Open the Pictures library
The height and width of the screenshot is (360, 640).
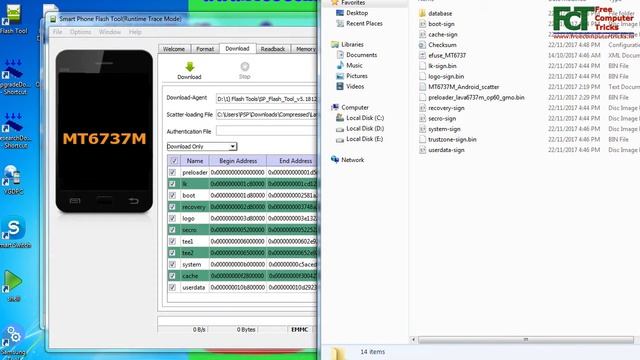click(356, 76)
